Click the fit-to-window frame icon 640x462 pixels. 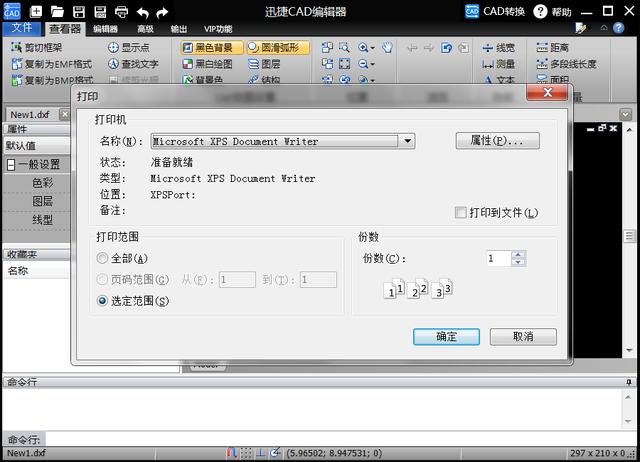click(x=344, y=64)
